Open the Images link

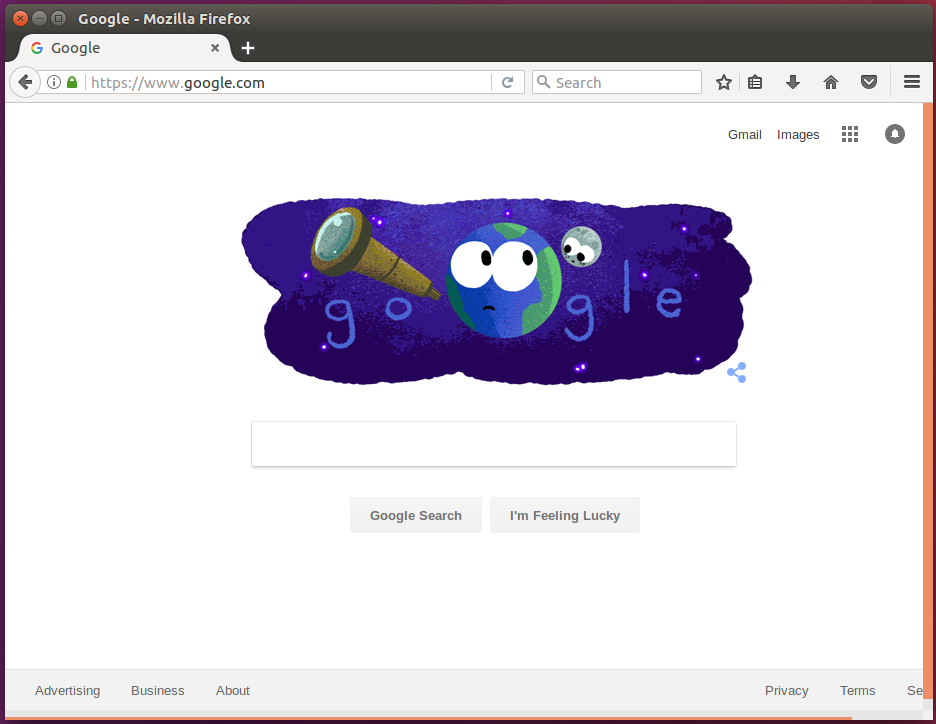pyautogui.click(x=798, y=135)
